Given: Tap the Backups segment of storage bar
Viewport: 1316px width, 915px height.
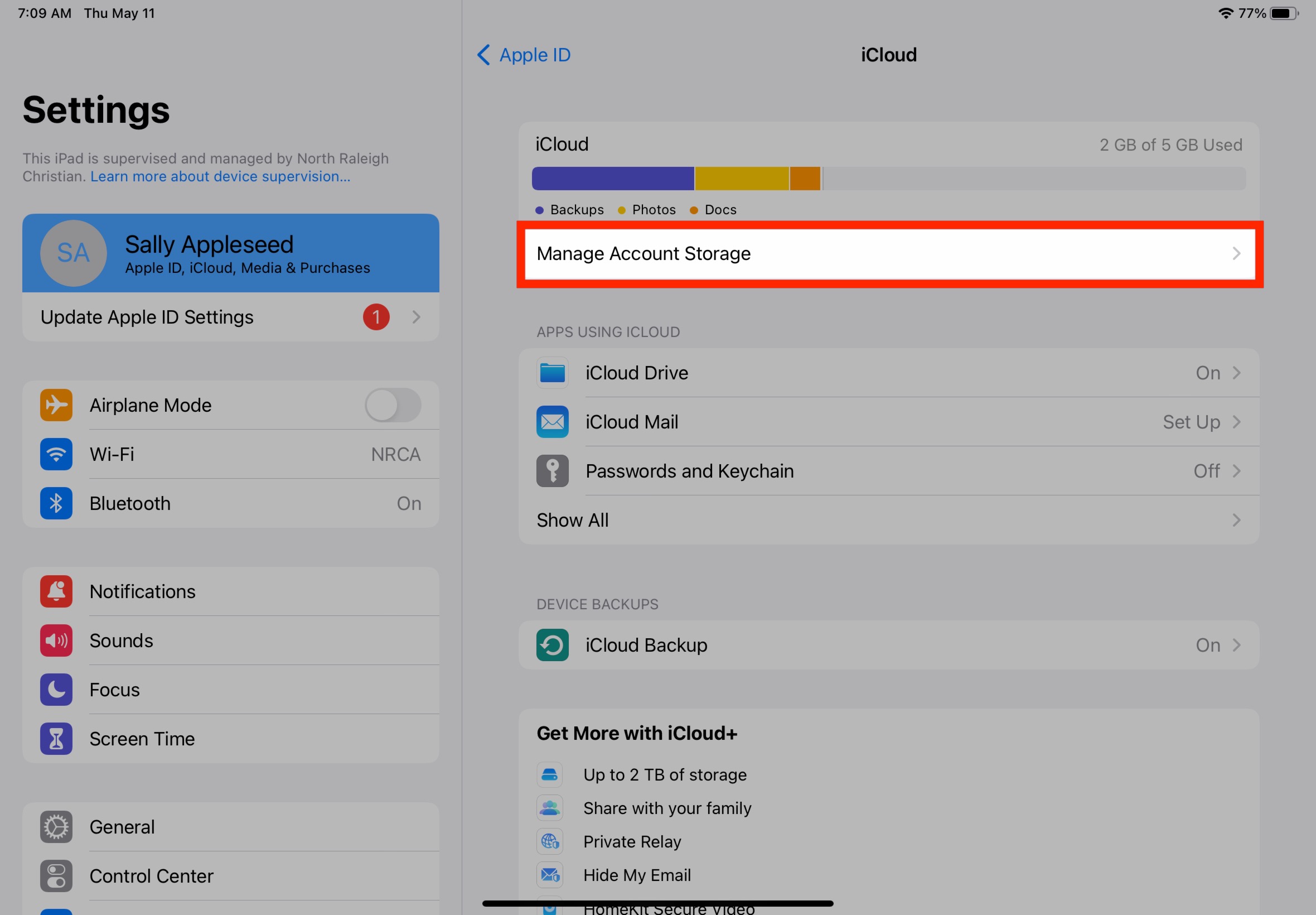Looking at the screenshot, I should pos(613,179).
